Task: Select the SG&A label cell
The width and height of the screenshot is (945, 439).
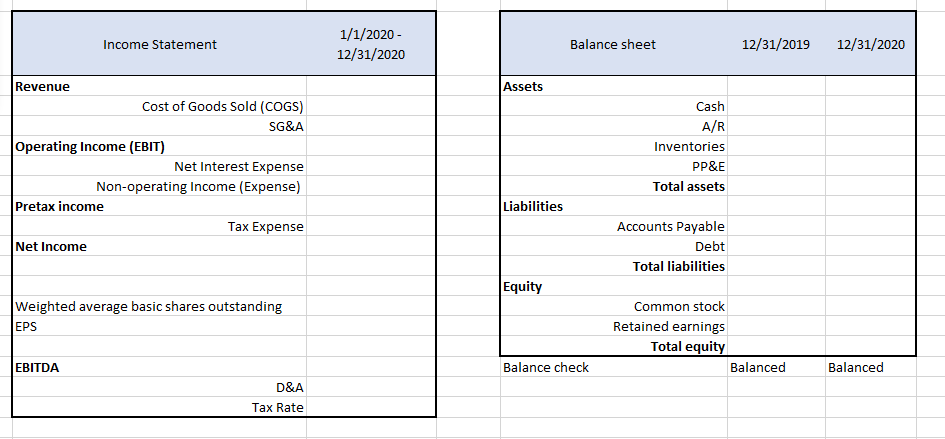Action: pyautogui.click(x=160, y=126)
